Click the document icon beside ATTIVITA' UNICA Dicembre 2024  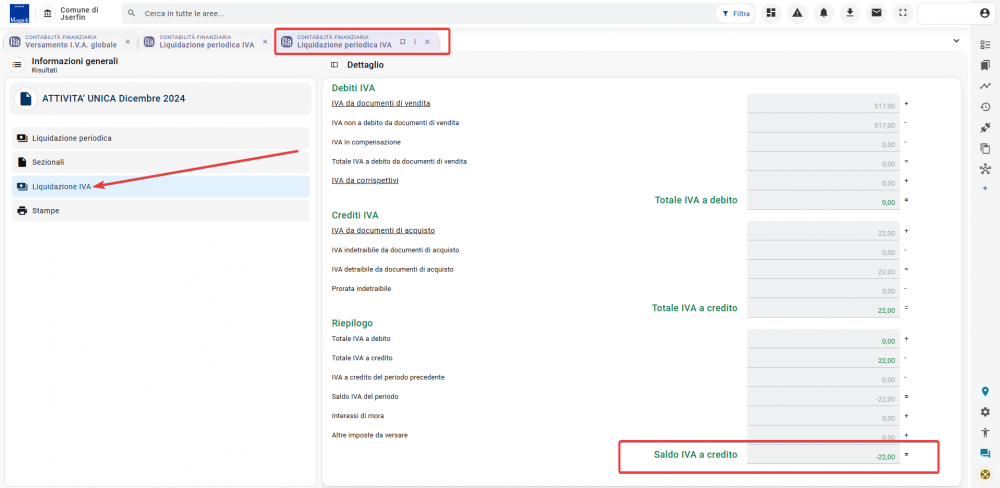26,99
